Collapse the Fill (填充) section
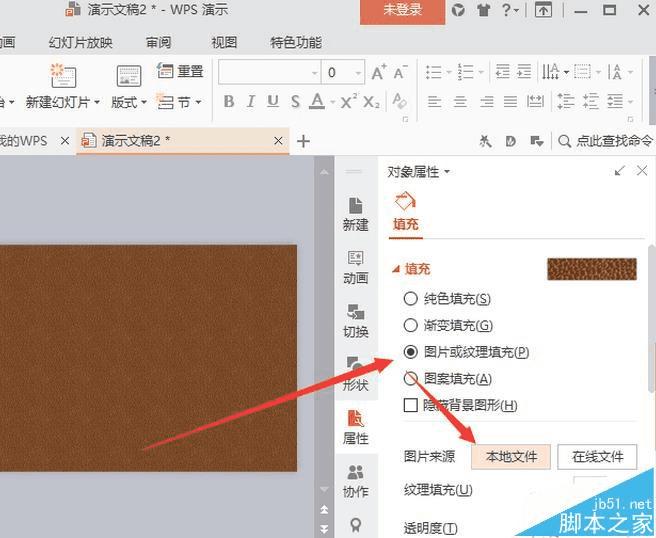The width and height of the screenshot is (656, 538). click(x=395, y=269)
